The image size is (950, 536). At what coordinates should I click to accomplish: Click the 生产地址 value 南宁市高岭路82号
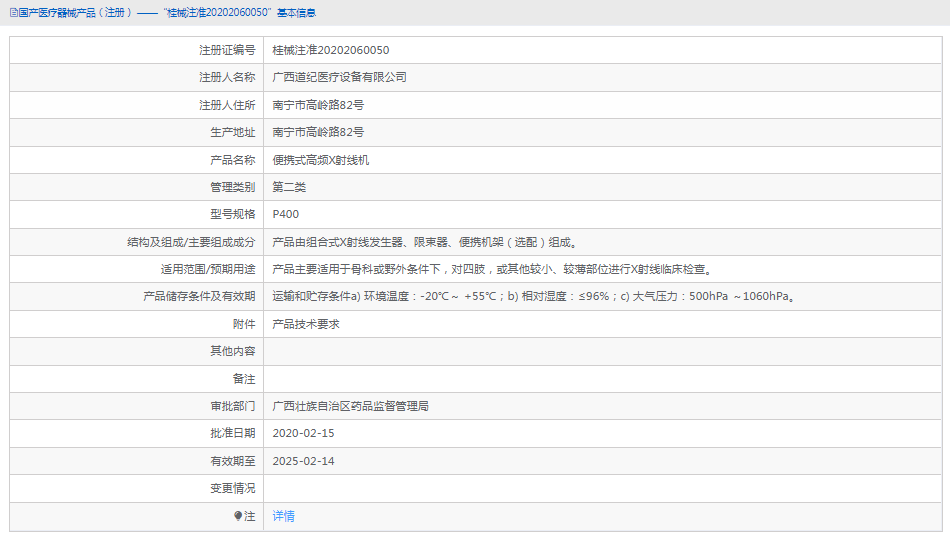click(x=318, y=132)
